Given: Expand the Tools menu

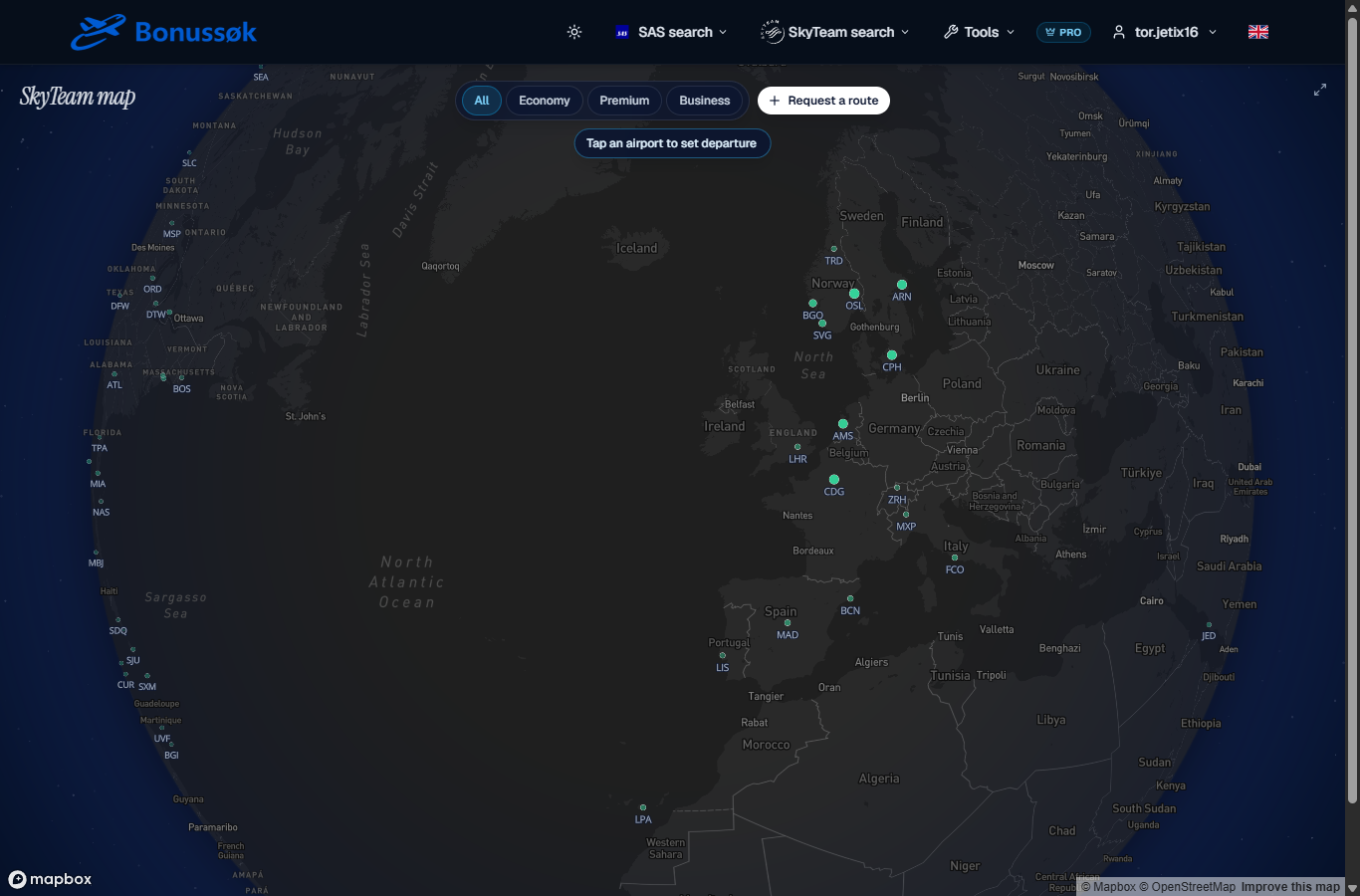Looking at the screenshot, I should click(980, 32).
